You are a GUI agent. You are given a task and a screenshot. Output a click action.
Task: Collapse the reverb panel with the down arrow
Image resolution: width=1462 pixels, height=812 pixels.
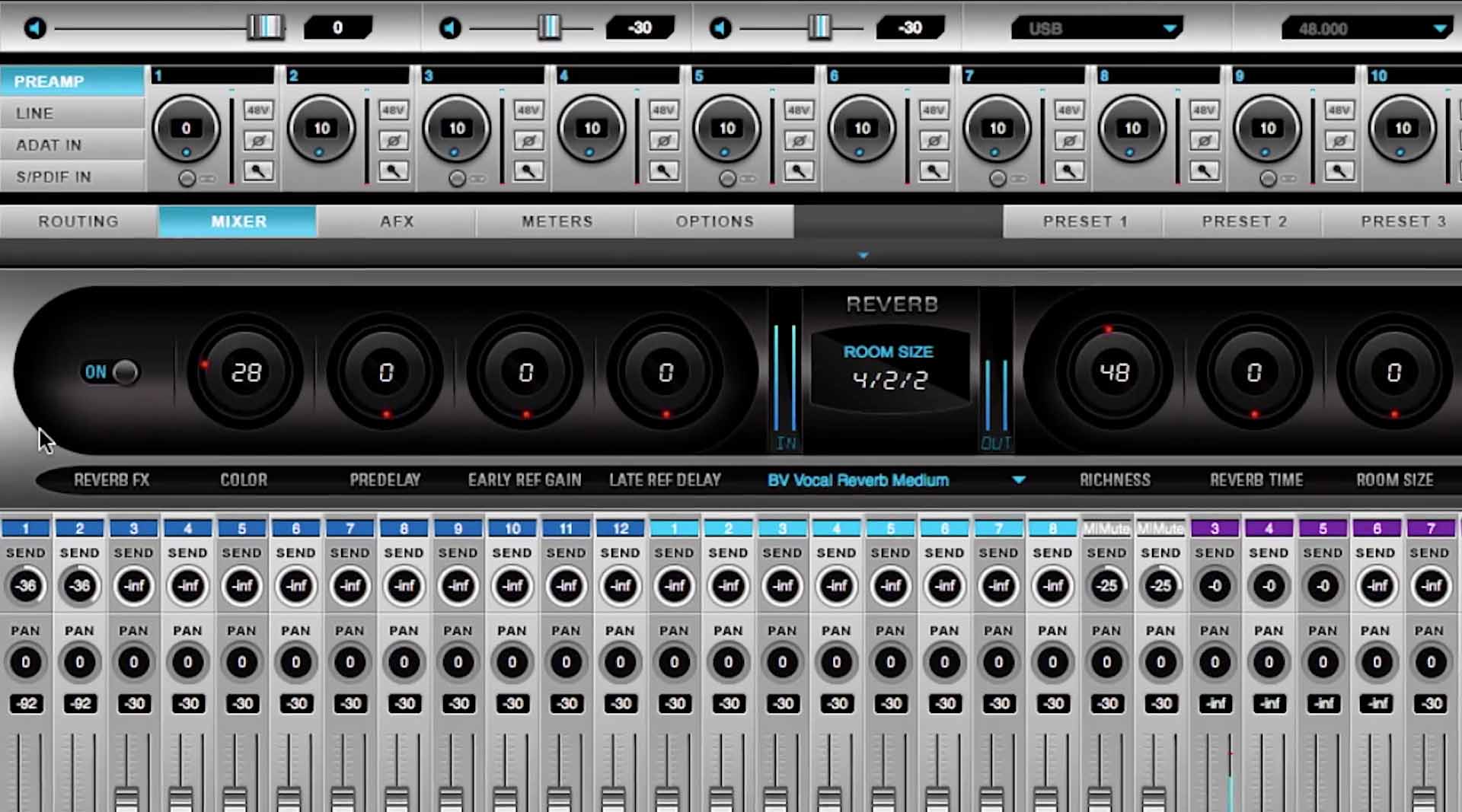tap(863, 255)
